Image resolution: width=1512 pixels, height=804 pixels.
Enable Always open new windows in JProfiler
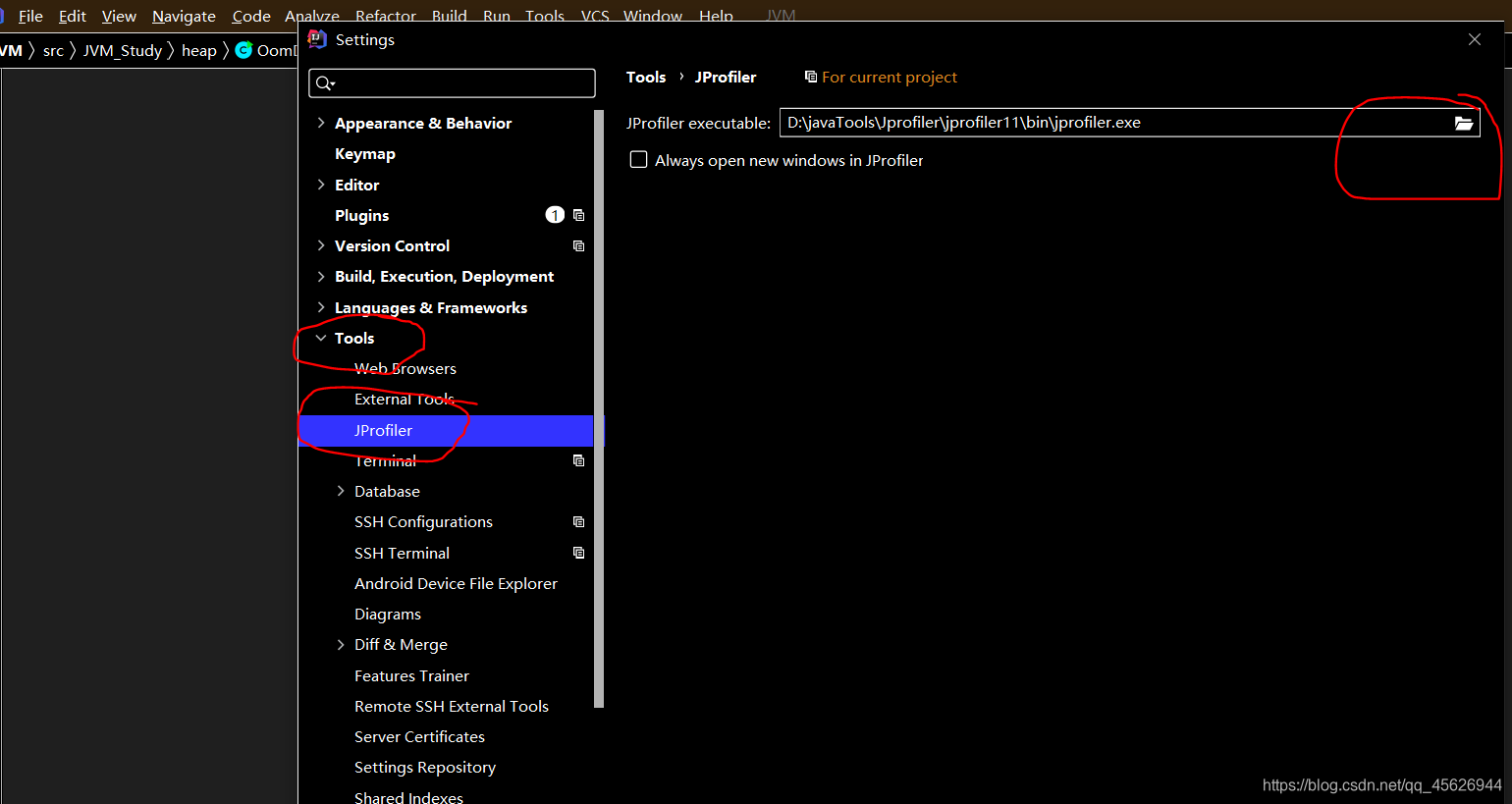click(638, 160)
